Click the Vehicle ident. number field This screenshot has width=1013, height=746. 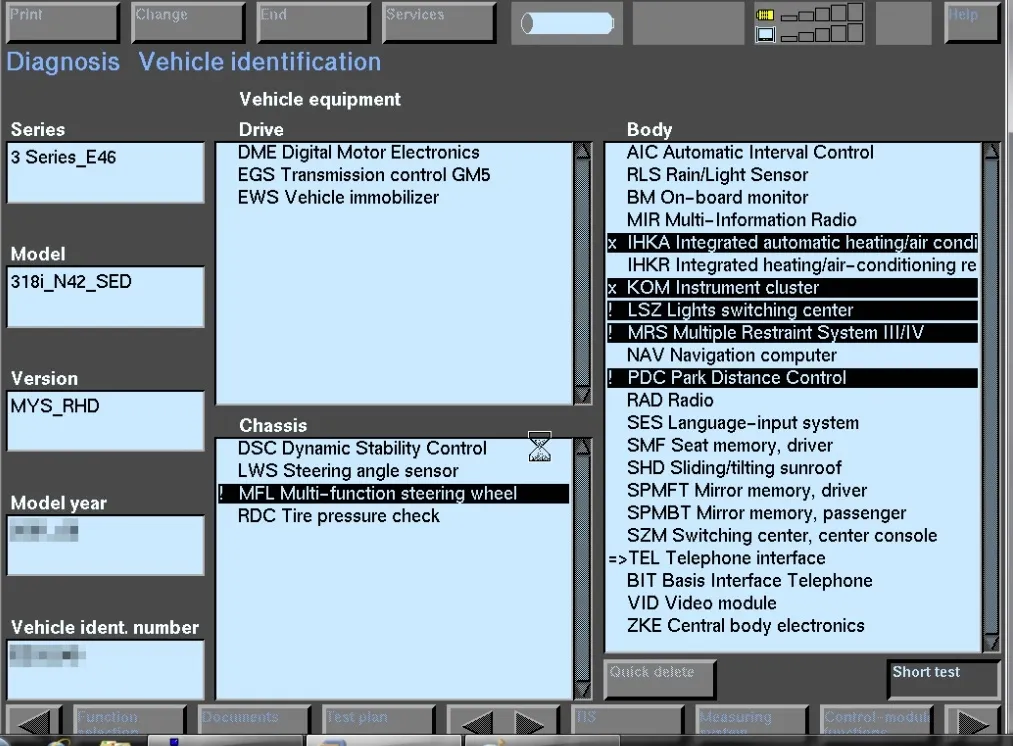(x=104, y=668)
